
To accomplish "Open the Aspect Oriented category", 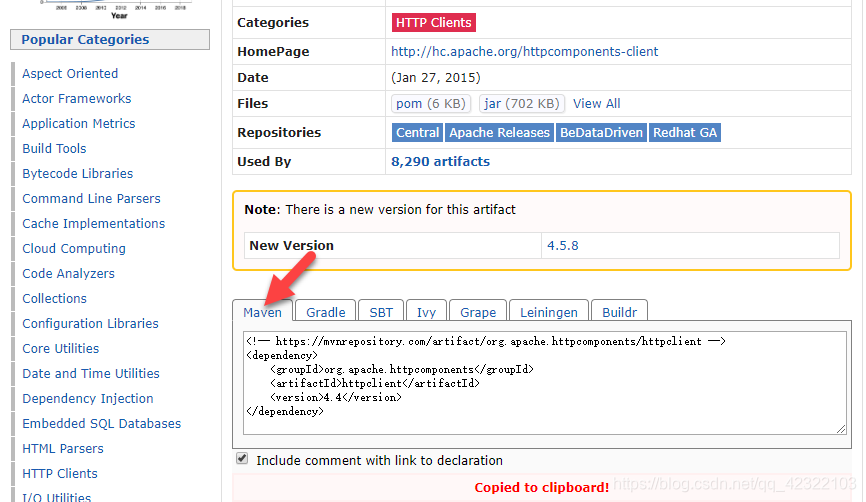I will (70, 73).
